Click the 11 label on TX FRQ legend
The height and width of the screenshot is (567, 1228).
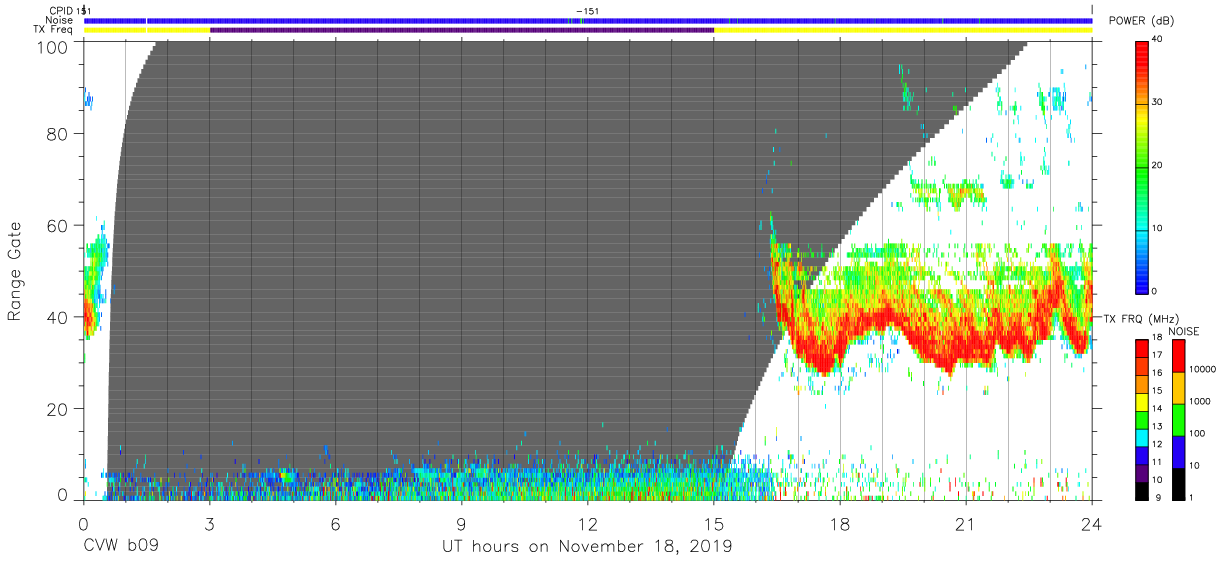[x=1157, y=462]
